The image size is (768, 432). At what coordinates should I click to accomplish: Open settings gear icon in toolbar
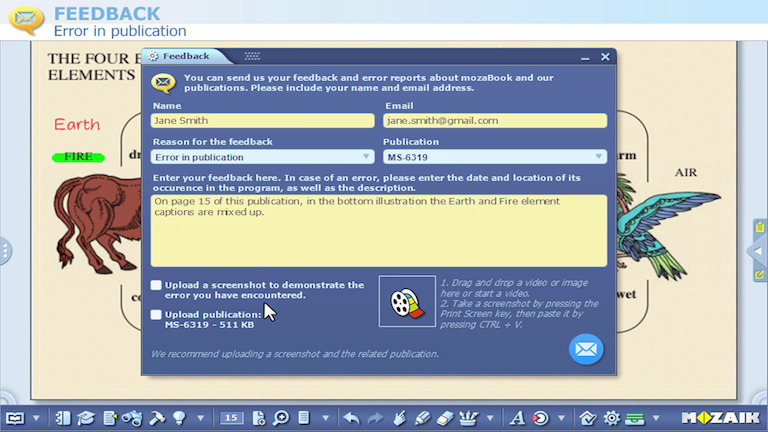click(x=611, y=418)
